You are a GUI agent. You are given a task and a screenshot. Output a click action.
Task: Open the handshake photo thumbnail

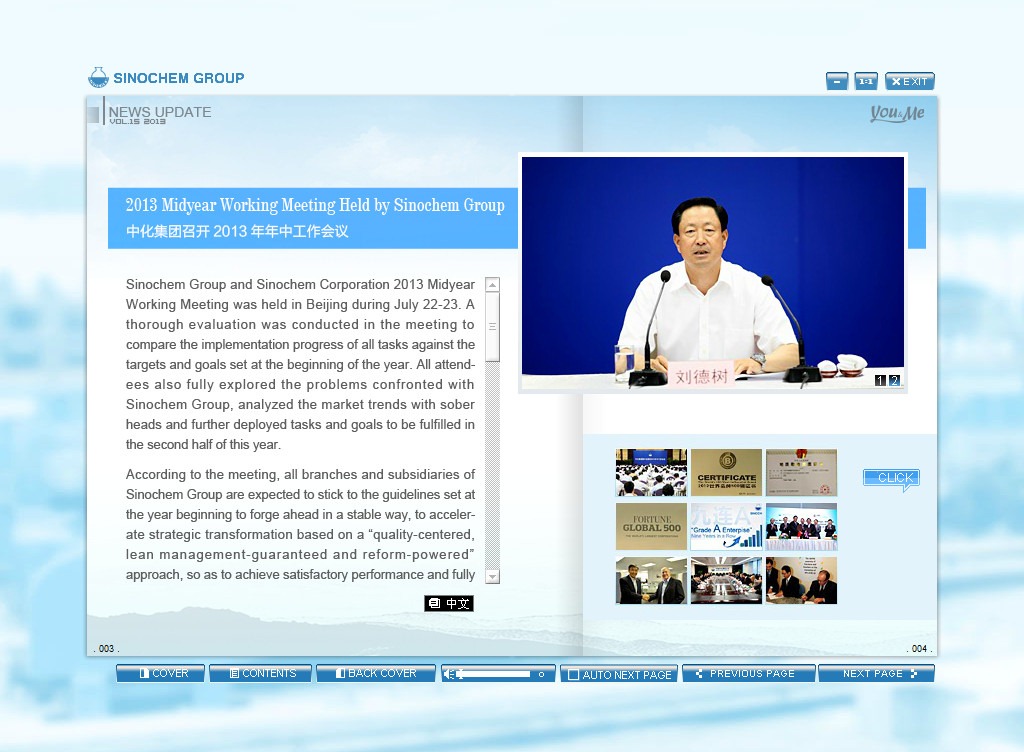651,580
